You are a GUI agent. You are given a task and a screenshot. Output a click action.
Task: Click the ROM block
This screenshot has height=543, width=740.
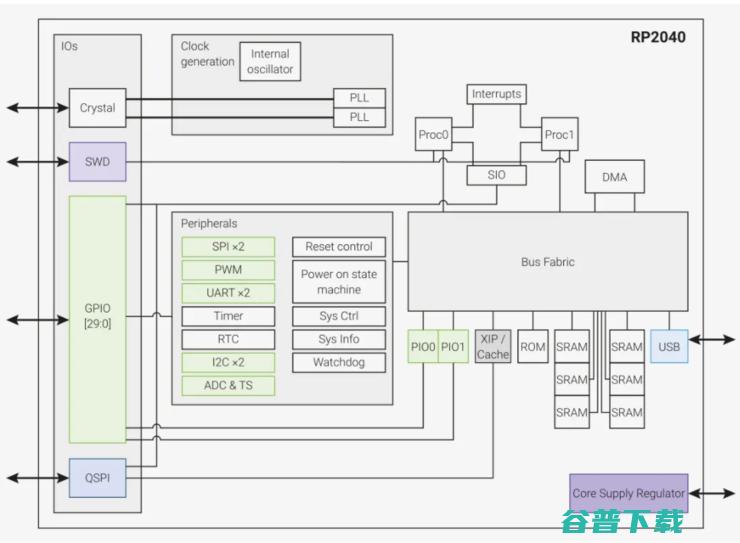click(x=533, y=346)
